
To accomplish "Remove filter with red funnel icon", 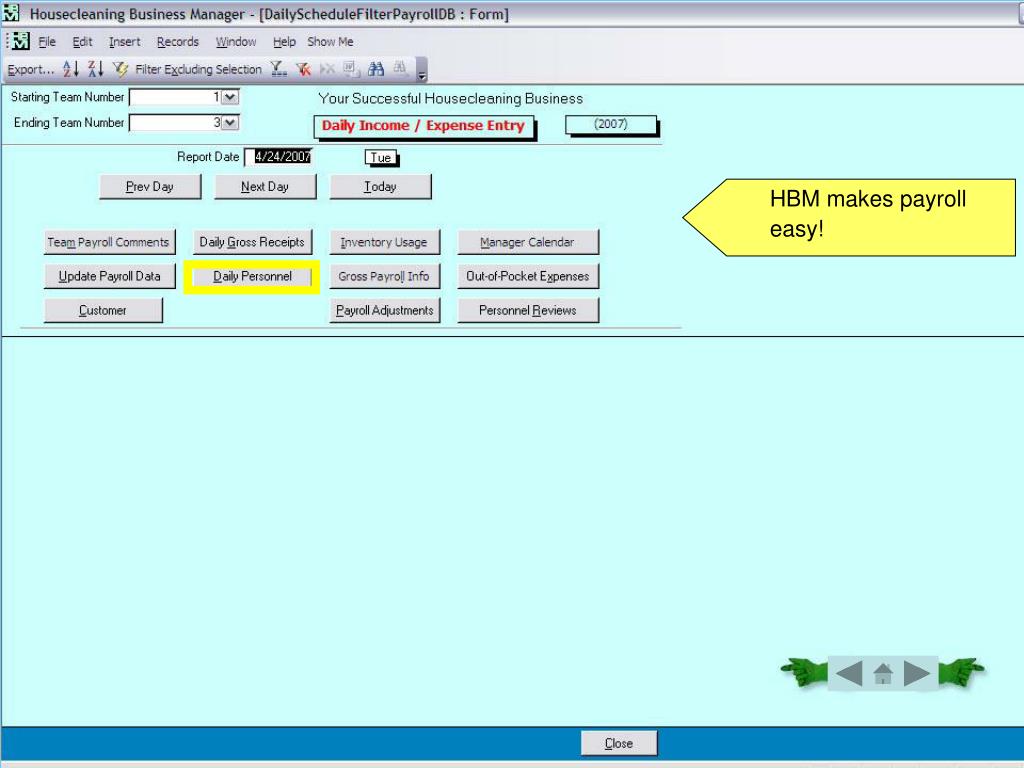I will coord(303,69).
